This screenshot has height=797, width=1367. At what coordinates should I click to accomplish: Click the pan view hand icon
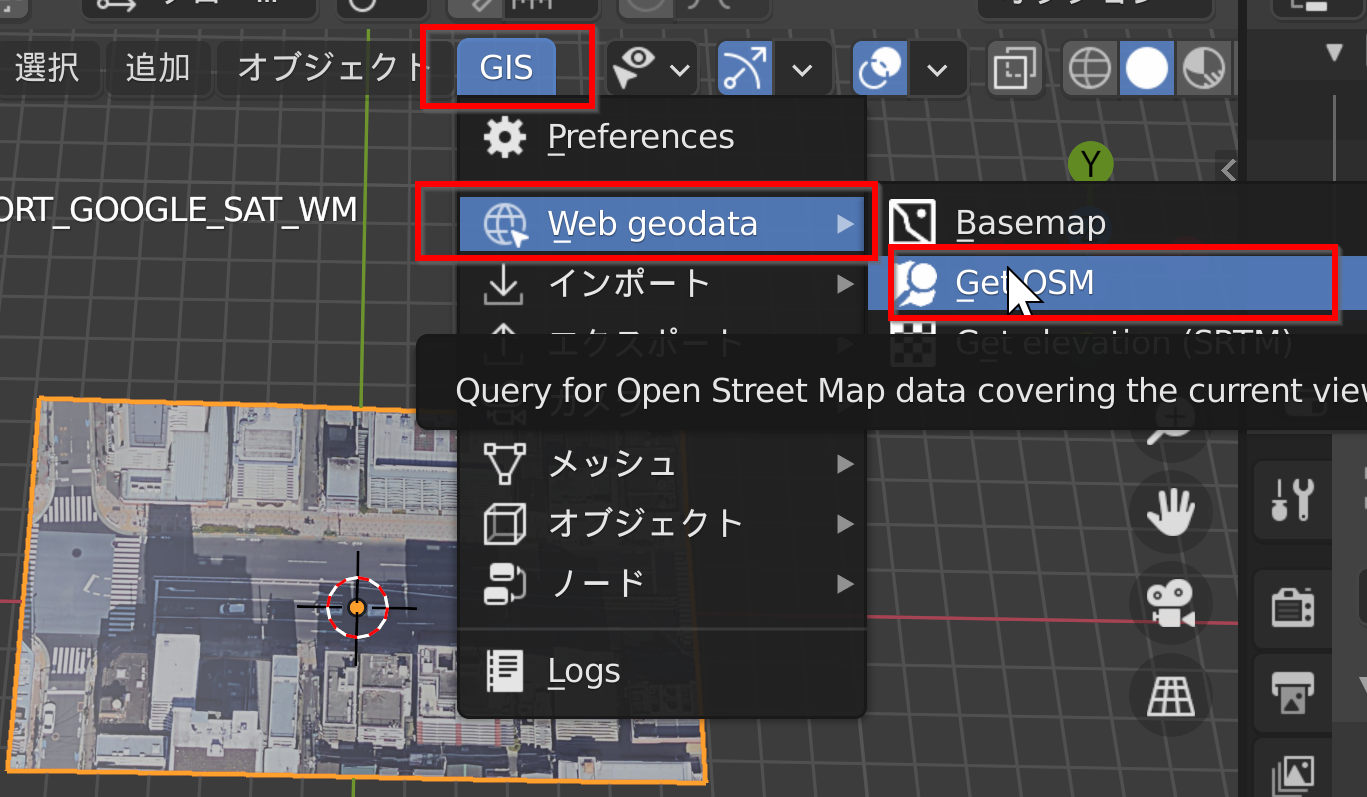tap(1171, 512)
